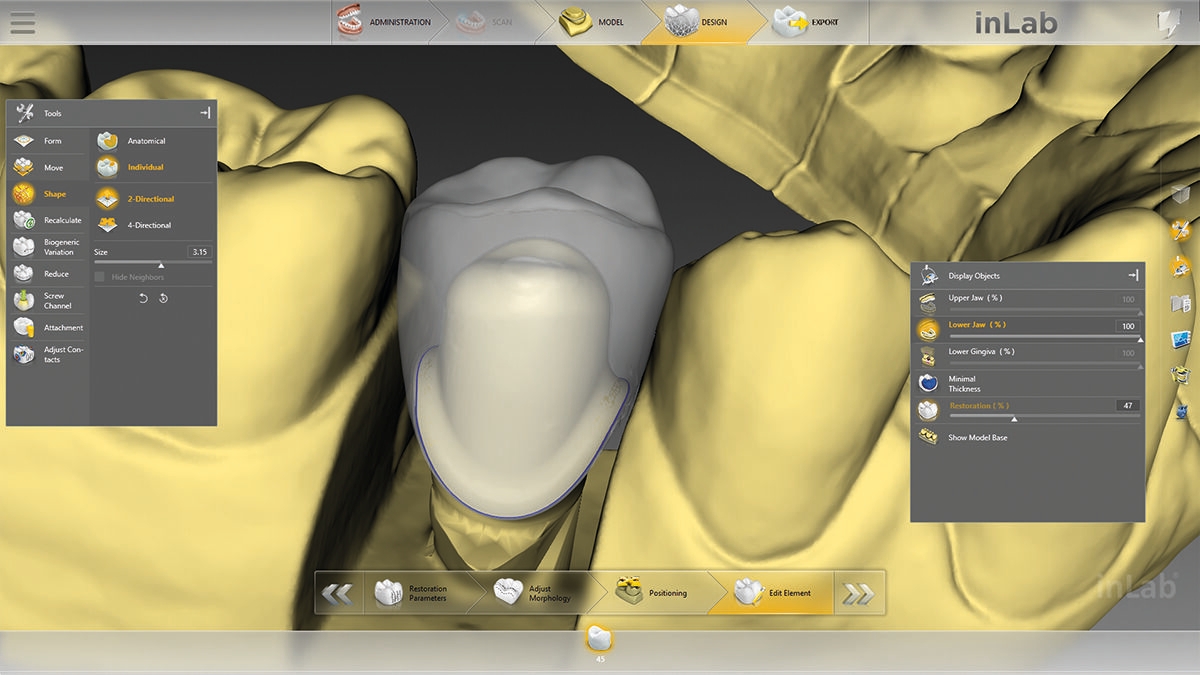Open the Screw Channel tool

coord(25,300)
